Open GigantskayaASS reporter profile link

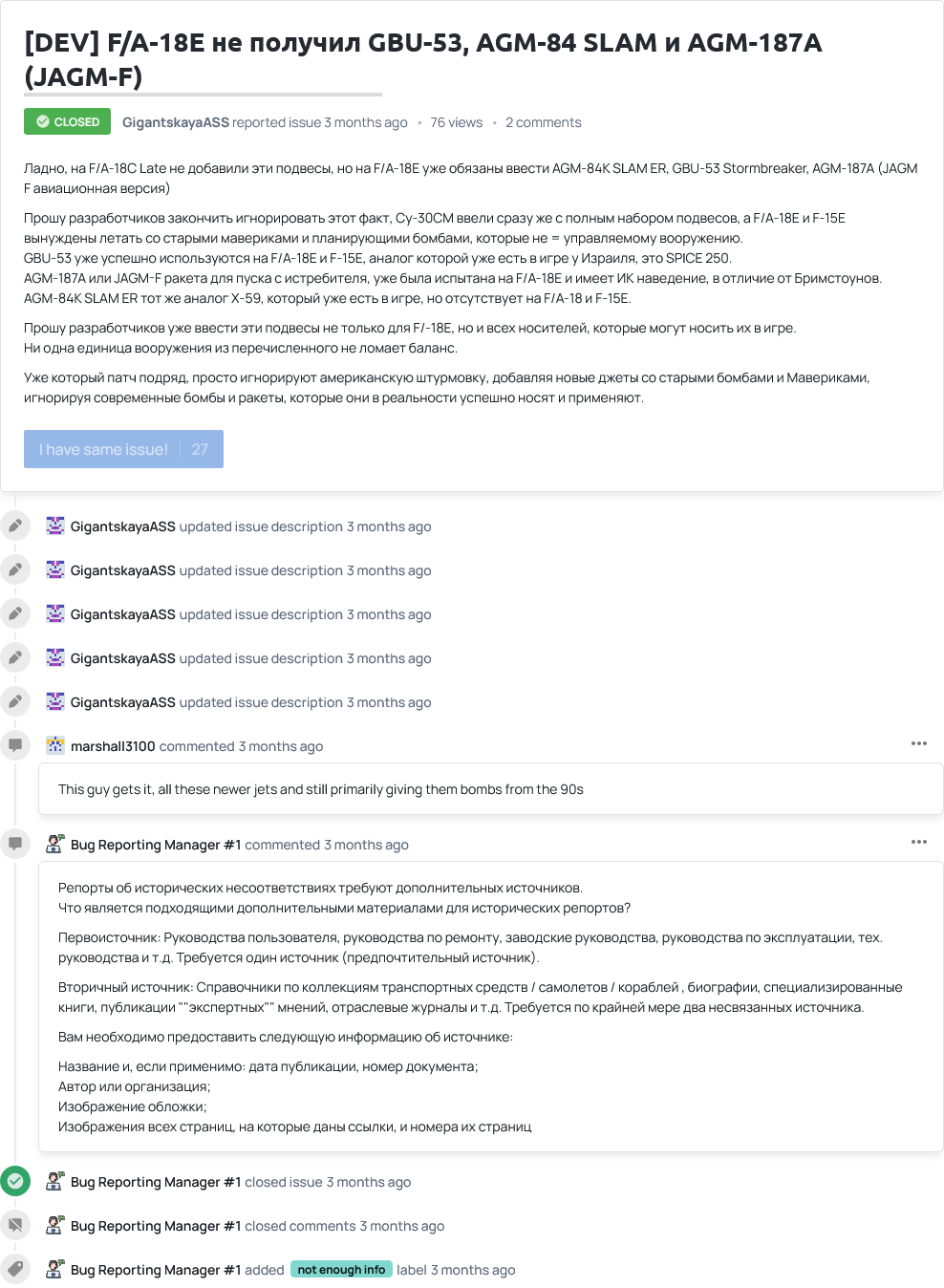tap(175, 122)
